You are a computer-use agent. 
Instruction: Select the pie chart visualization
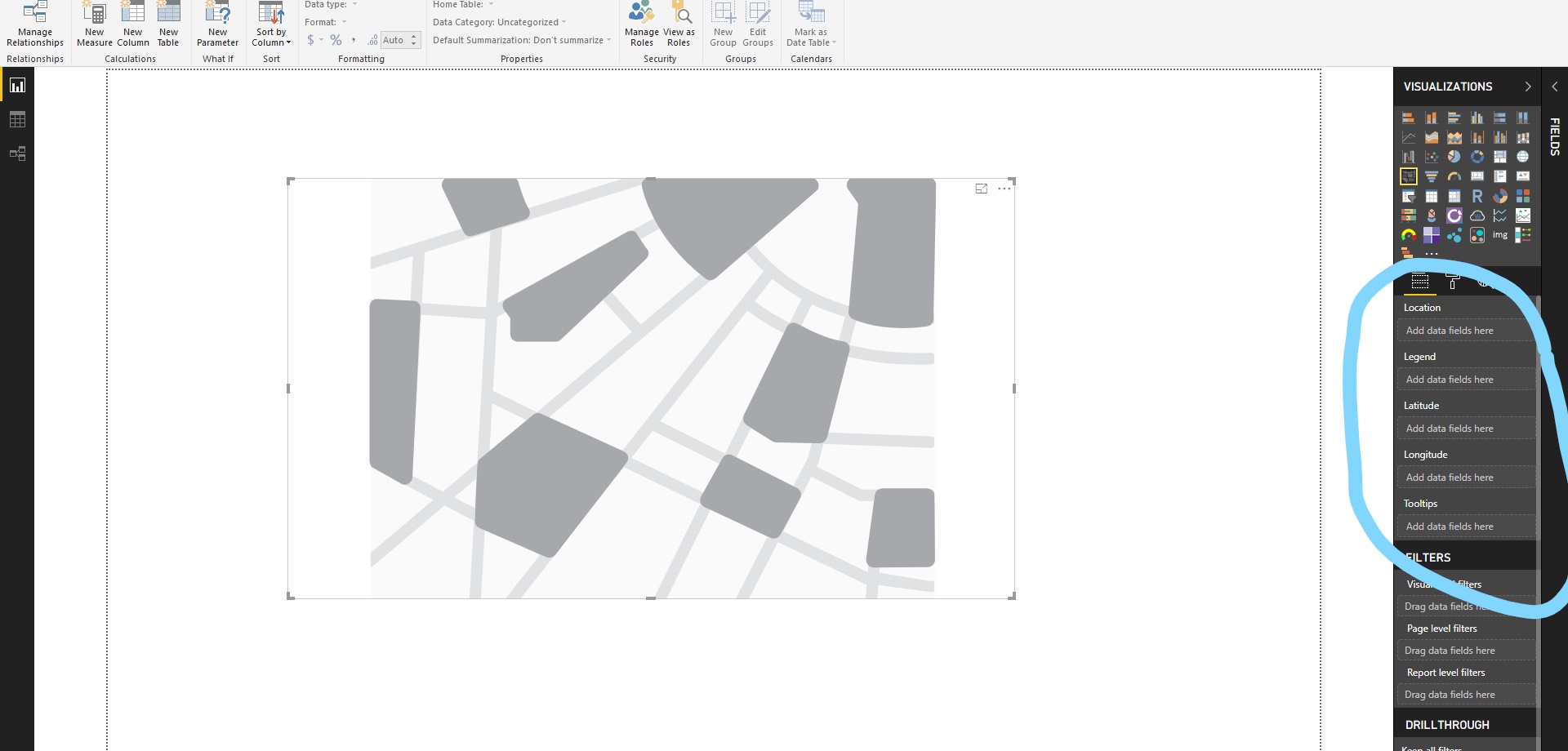(1454, 157)
